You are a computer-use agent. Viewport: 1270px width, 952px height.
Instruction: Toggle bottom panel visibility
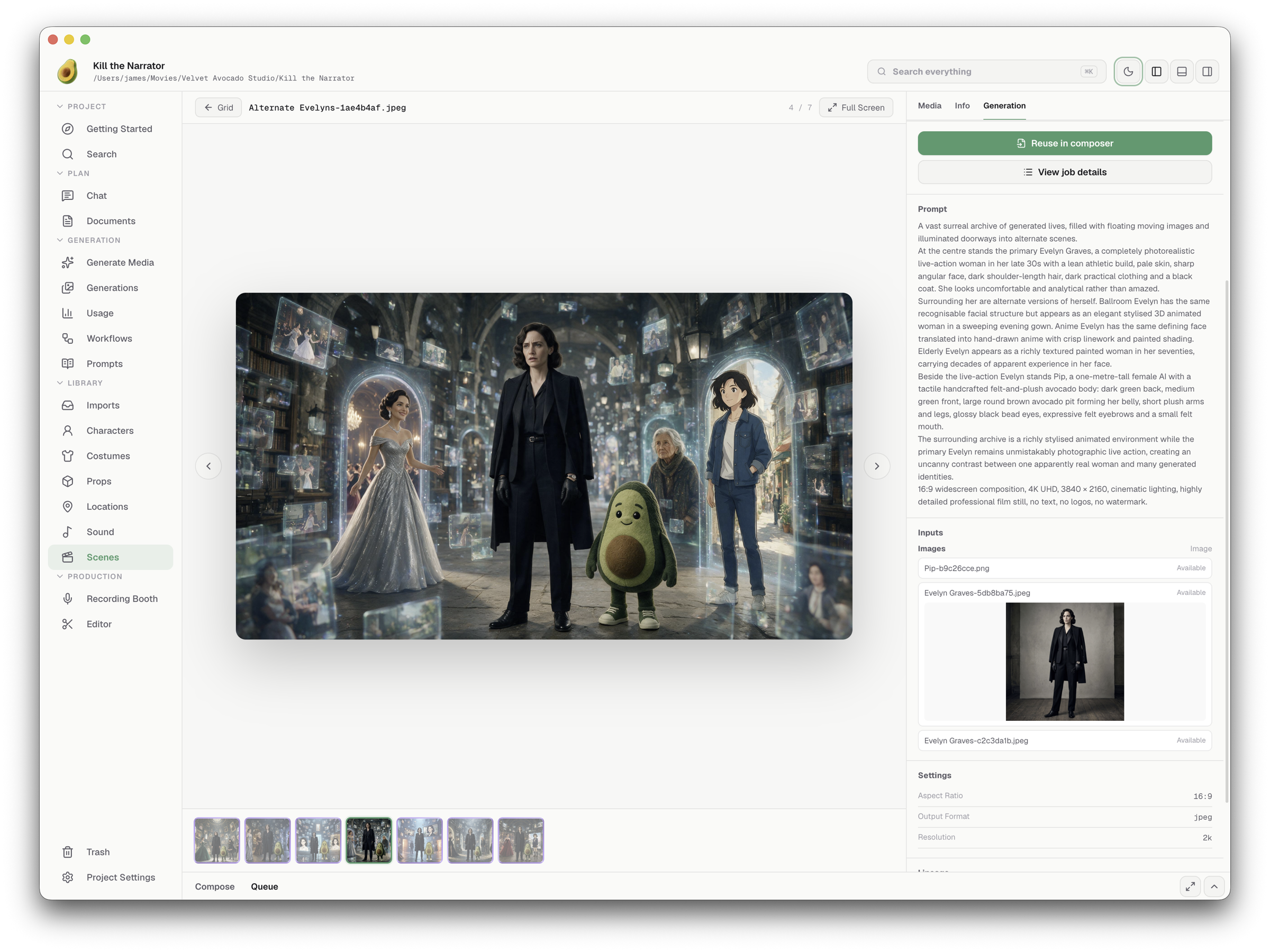pos(1182,72)
